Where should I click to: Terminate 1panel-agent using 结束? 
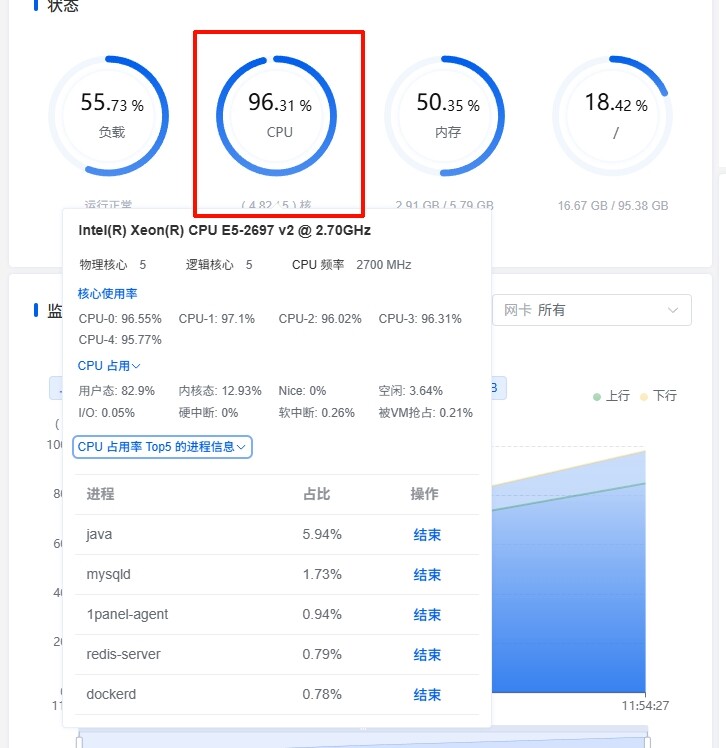(427, 615)
